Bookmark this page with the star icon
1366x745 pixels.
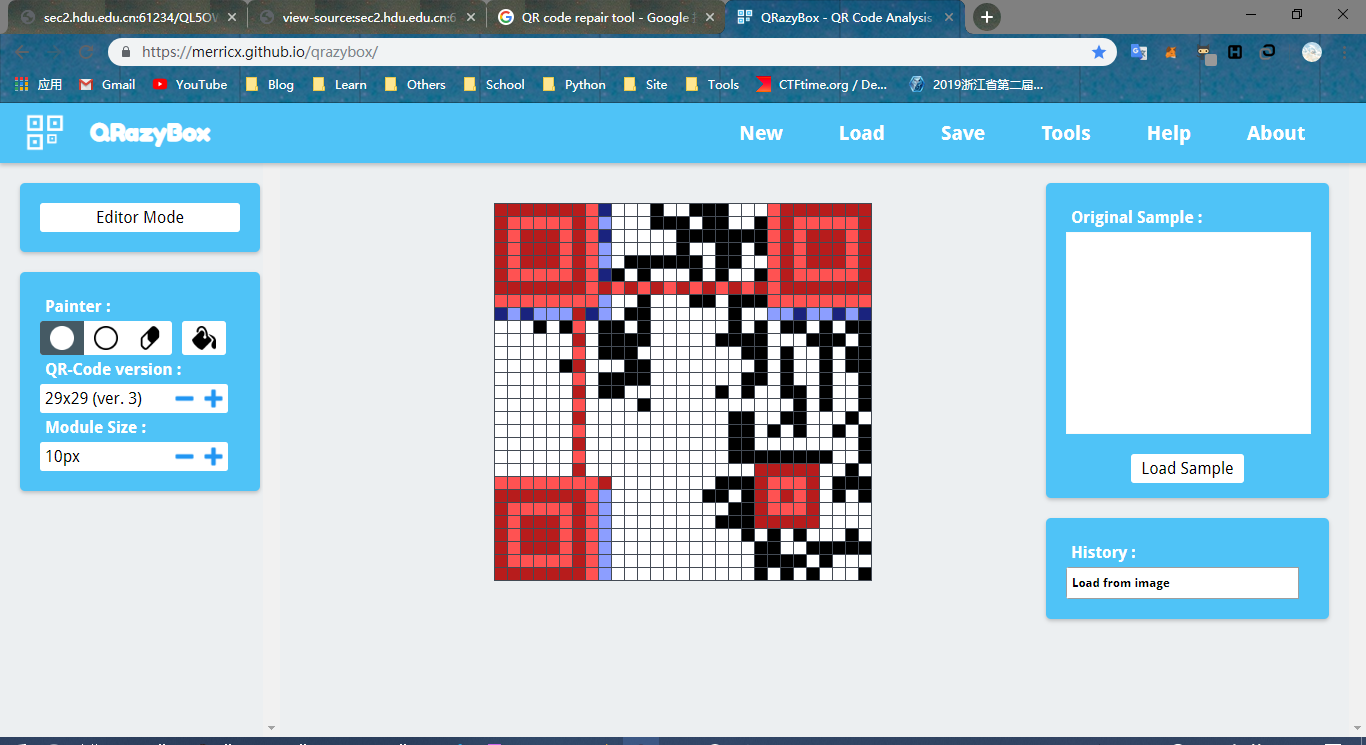point(1099,52)
